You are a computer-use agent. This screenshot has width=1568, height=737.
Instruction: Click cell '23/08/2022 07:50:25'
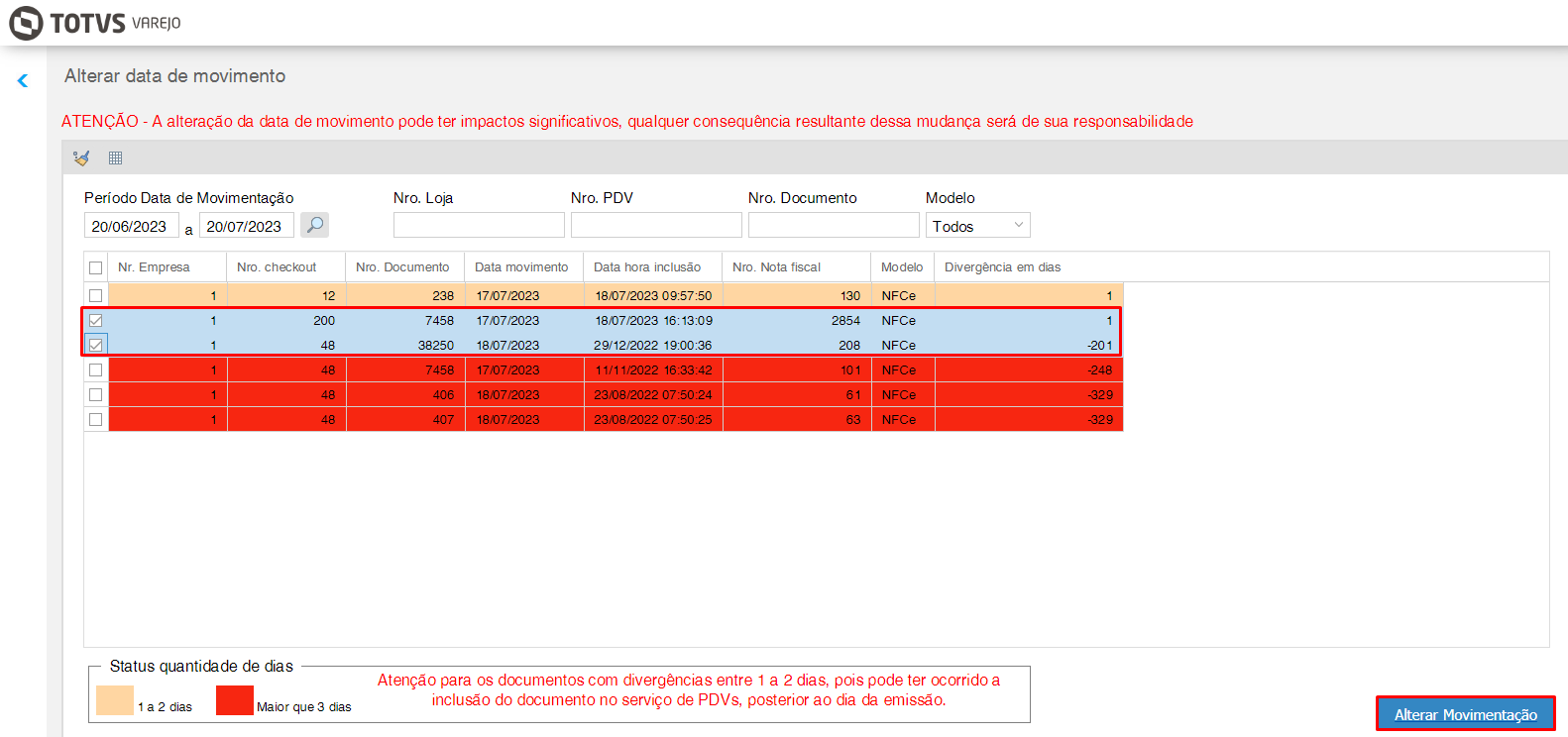[x=653, y=419]
